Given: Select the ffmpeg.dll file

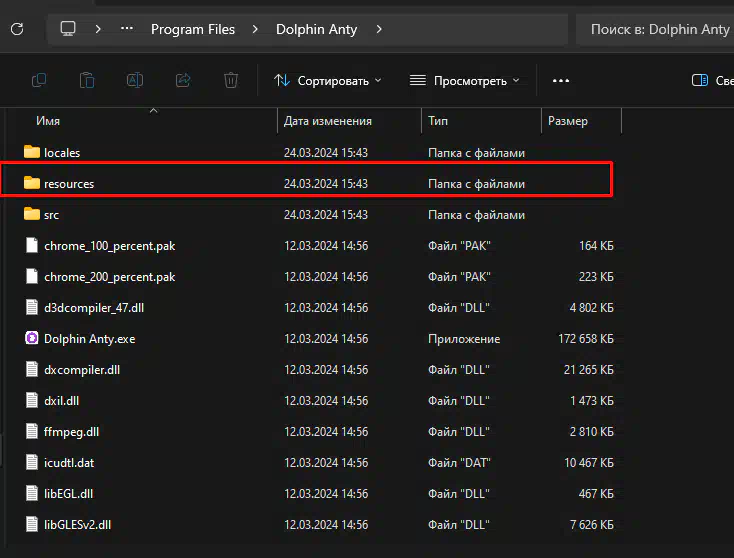Looking at the screenshot, I should click(71, 432).
